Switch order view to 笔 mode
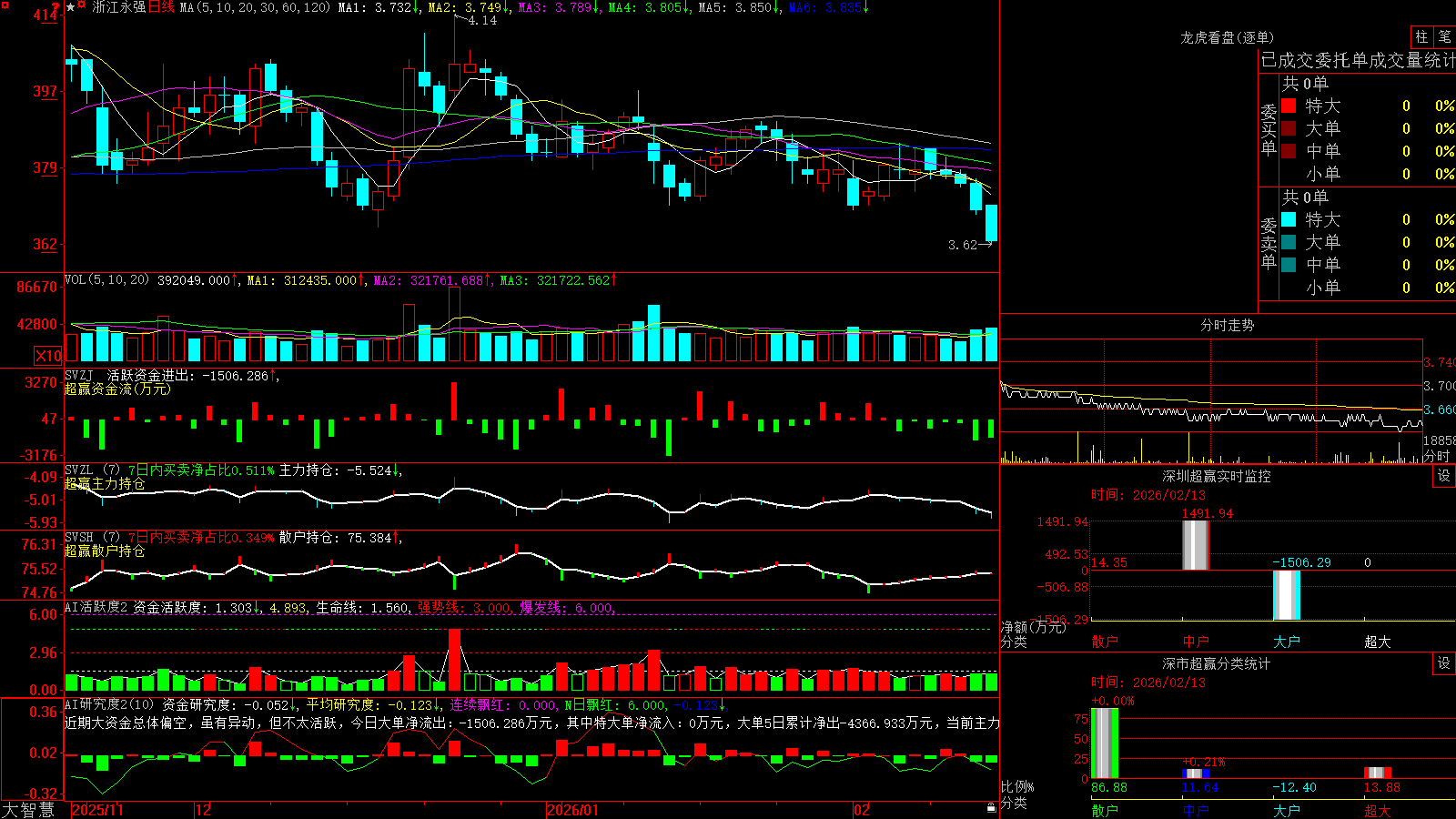1456x819 pixels. coord(1445,36)
